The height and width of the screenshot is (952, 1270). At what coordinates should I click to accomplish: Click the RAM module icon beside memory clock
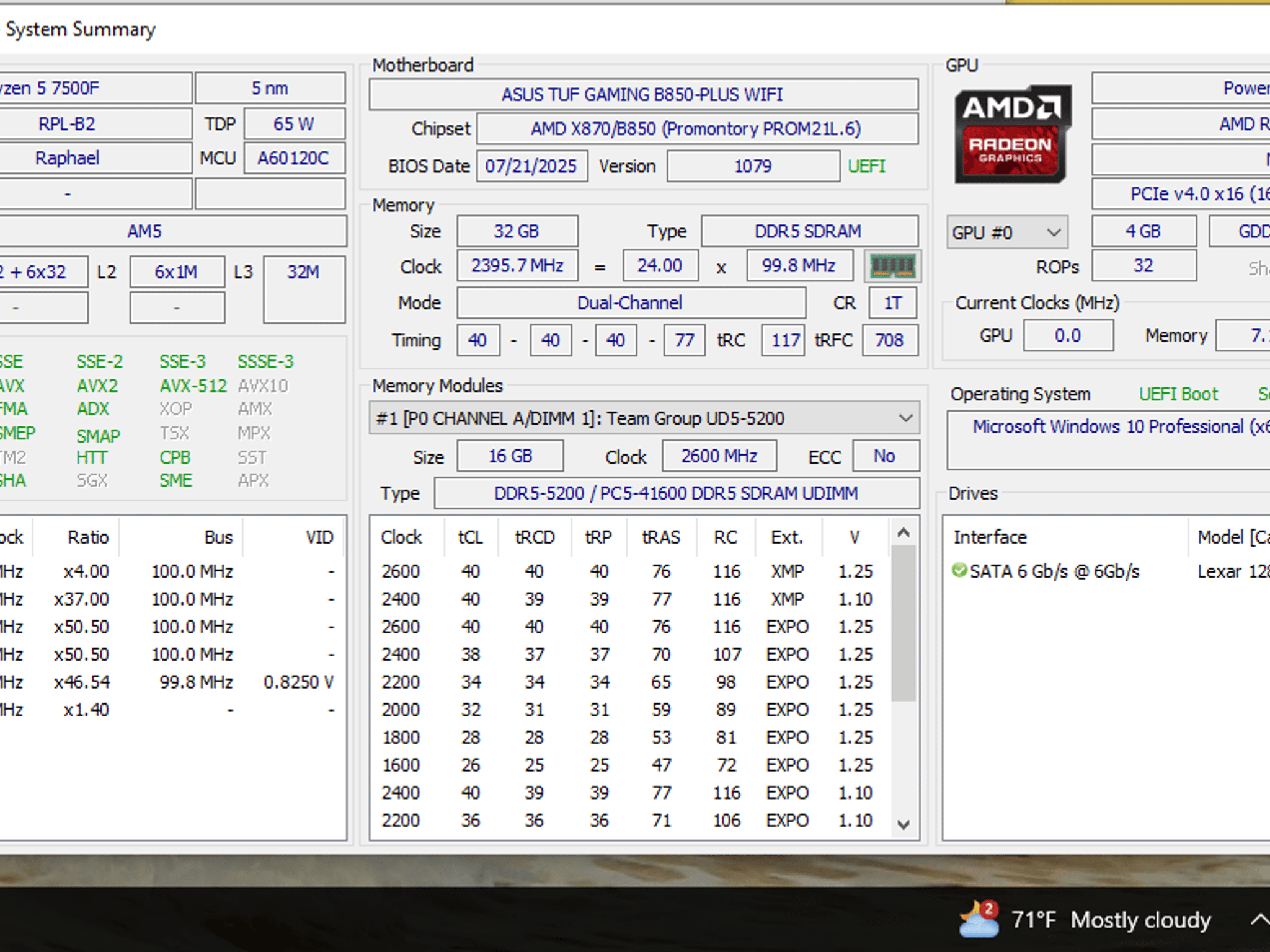click(x=893, y=265)
